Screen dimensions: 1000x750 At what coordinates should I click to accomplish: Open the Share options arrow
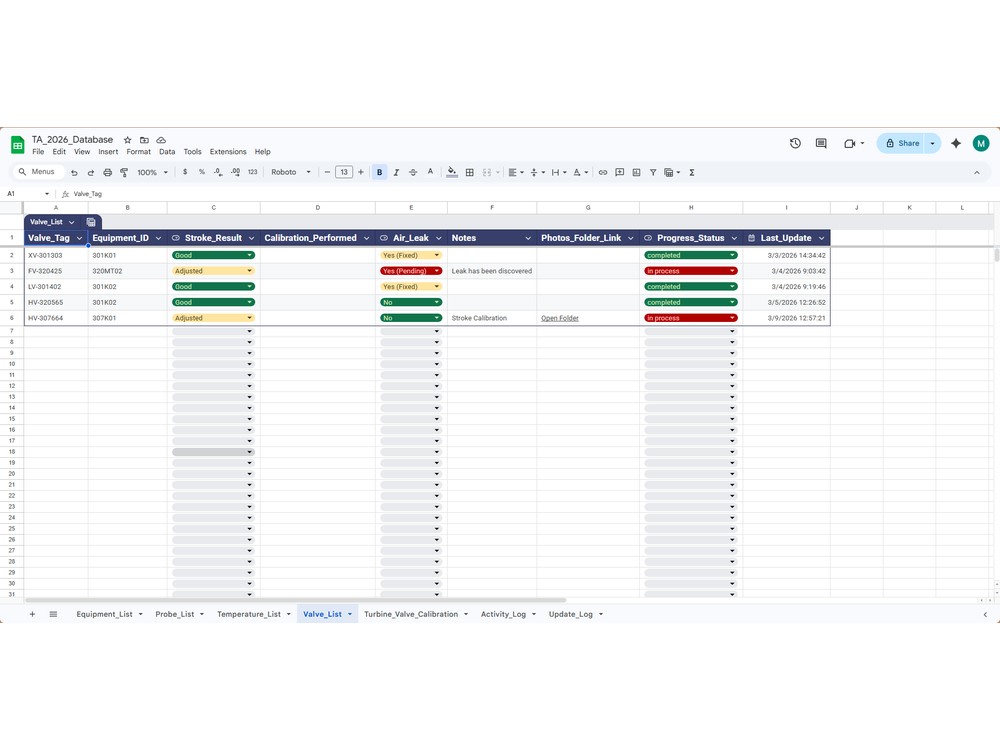click(x=933, y=143)
